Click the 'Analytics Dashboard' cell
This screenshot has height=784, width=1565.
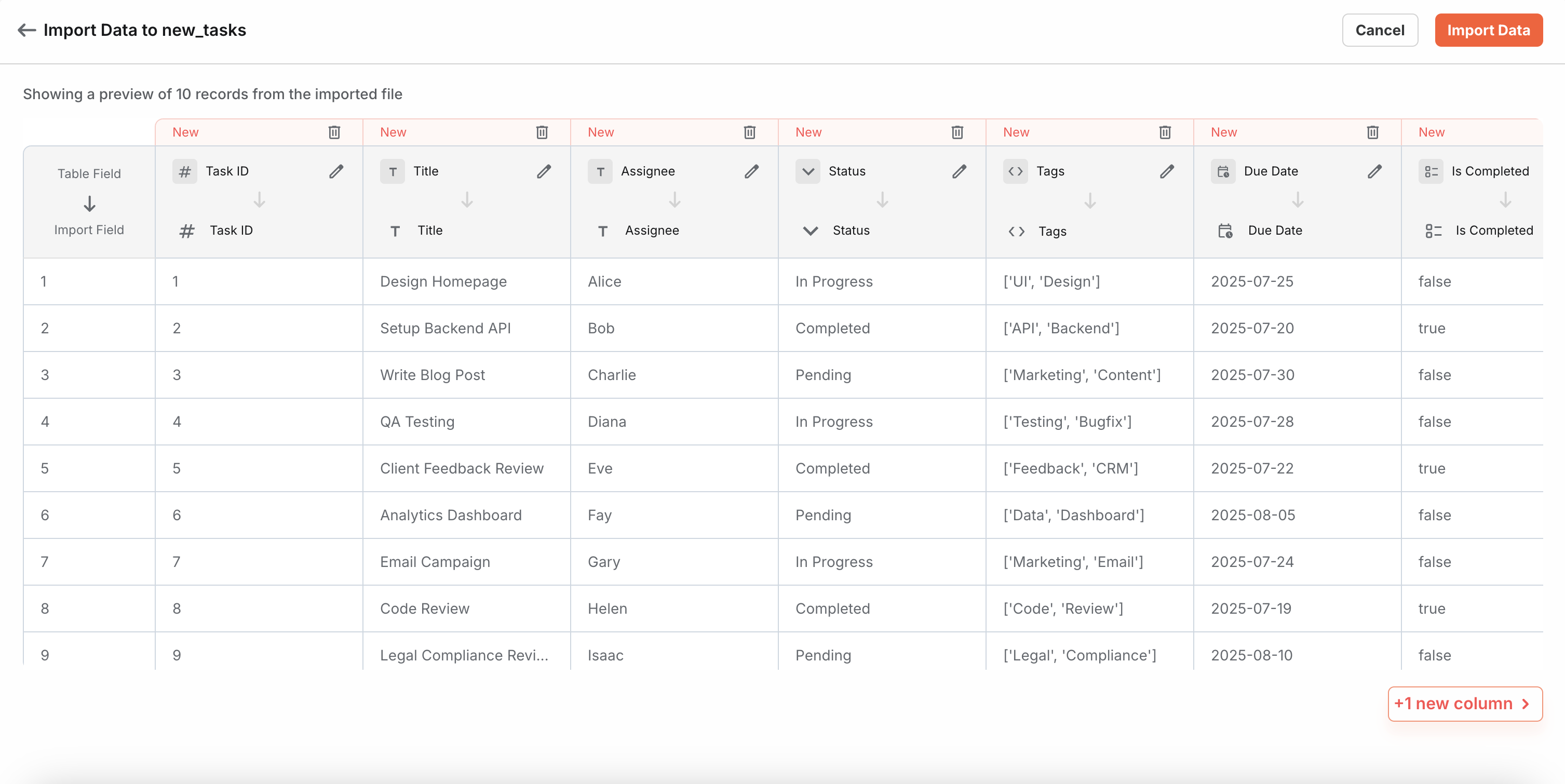tap(467, 515)
